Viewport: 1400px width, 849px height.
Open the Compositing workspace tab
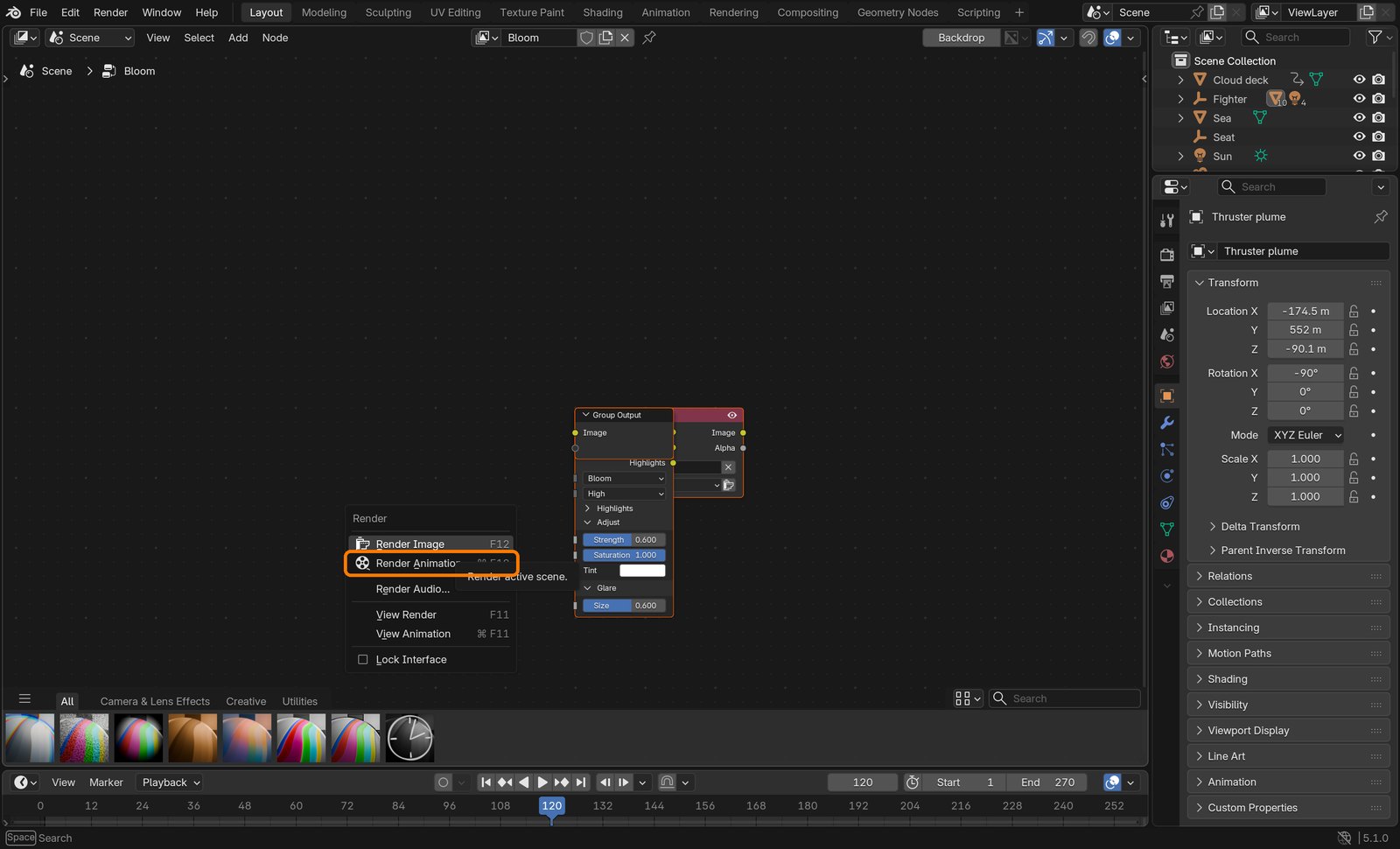coord(808,12)
